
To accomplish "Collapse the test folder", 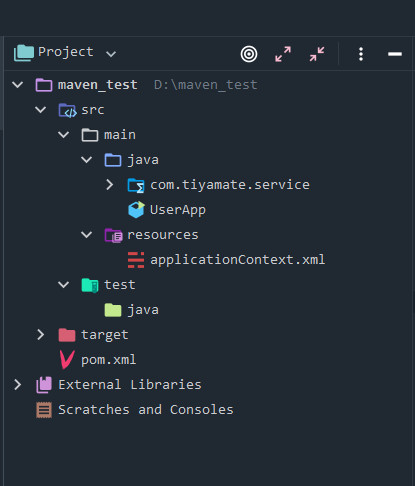I will pyautogui.click(x=64, y=285).
